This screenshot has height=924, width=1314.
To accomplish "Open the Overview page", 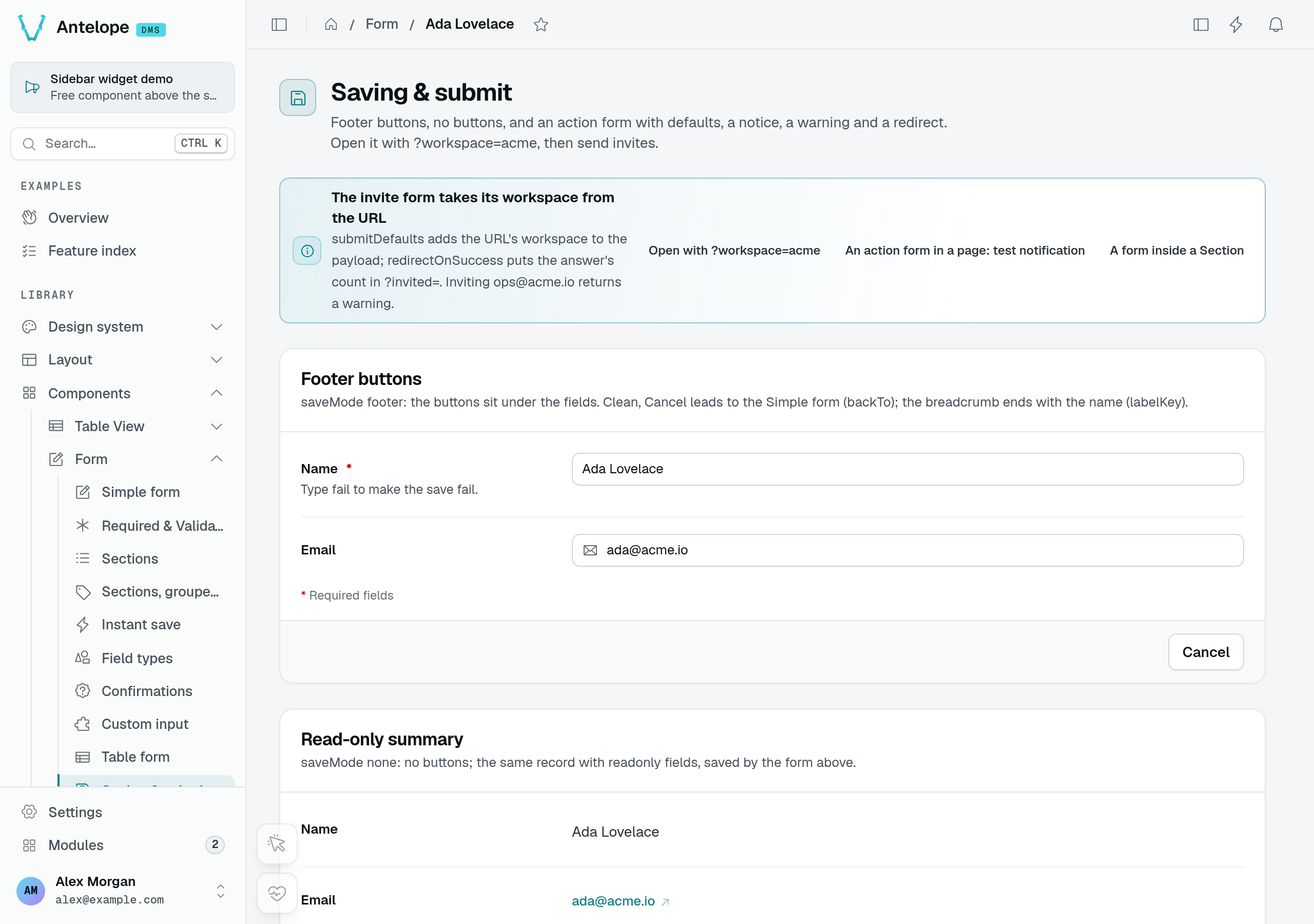I will [x=123, y=218].
